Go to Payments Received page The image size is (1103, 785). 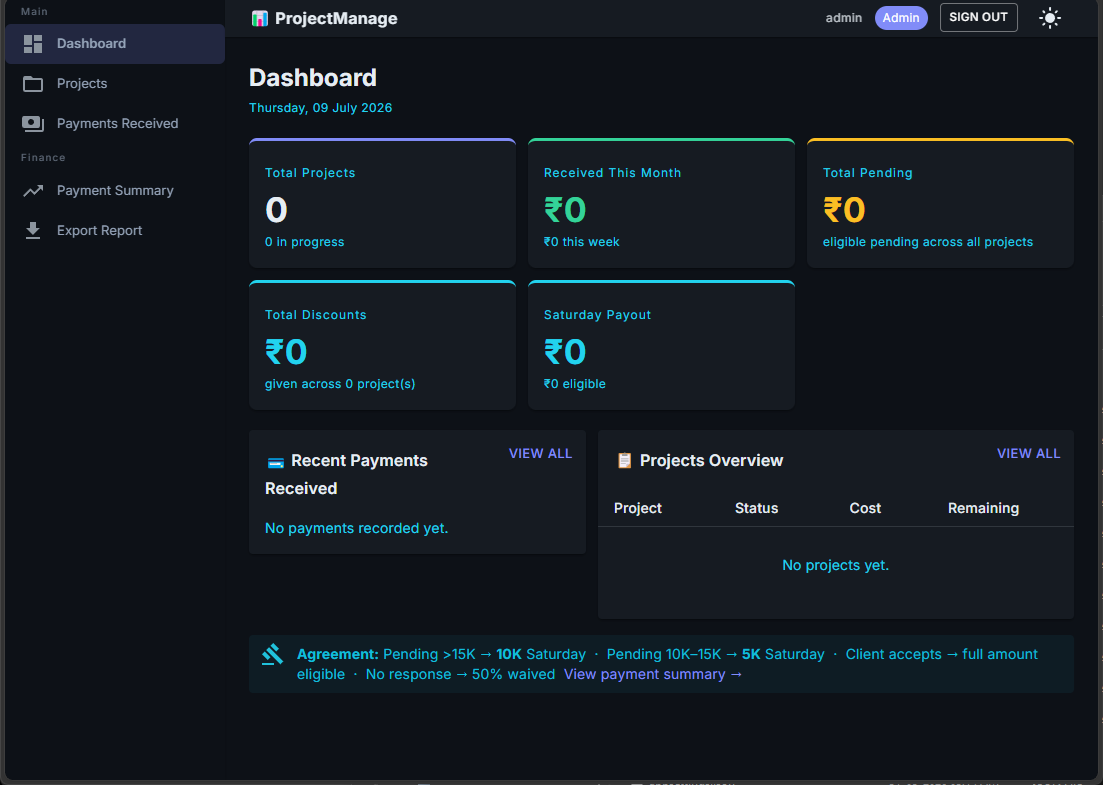point(115,124)
